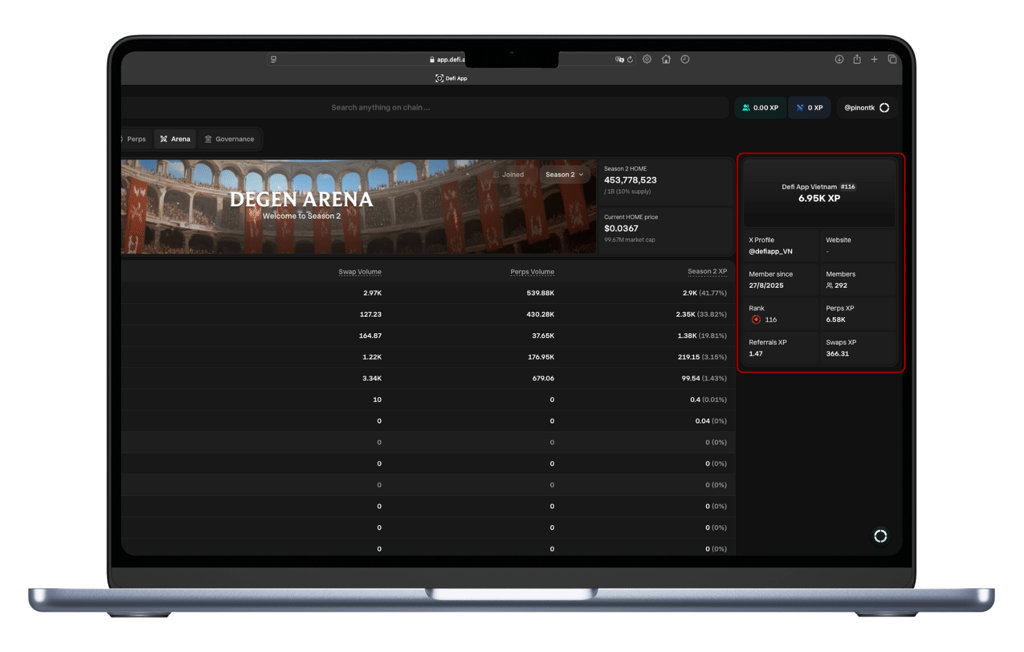The image size is (1024, 652).
Task: Click the gear icon beside the address bar
Action: pos(647,59)
